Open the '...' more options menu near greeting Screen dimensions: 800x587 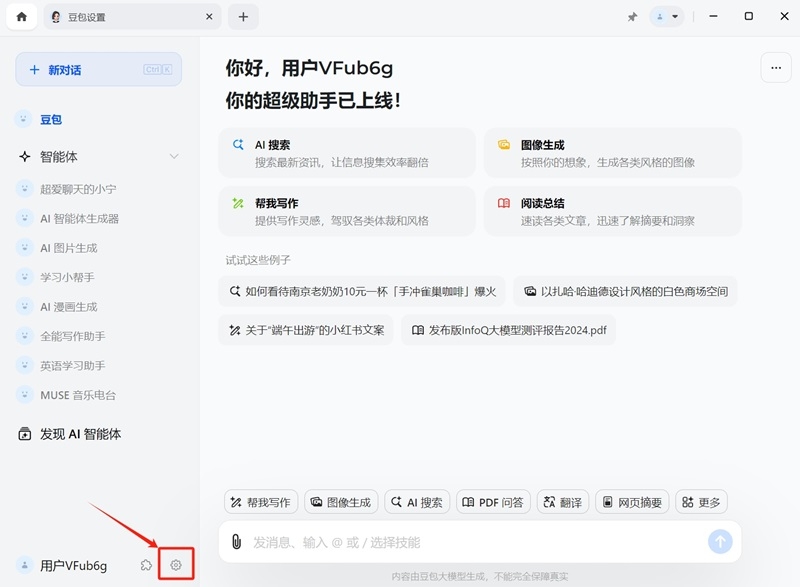tap(775, 67)
